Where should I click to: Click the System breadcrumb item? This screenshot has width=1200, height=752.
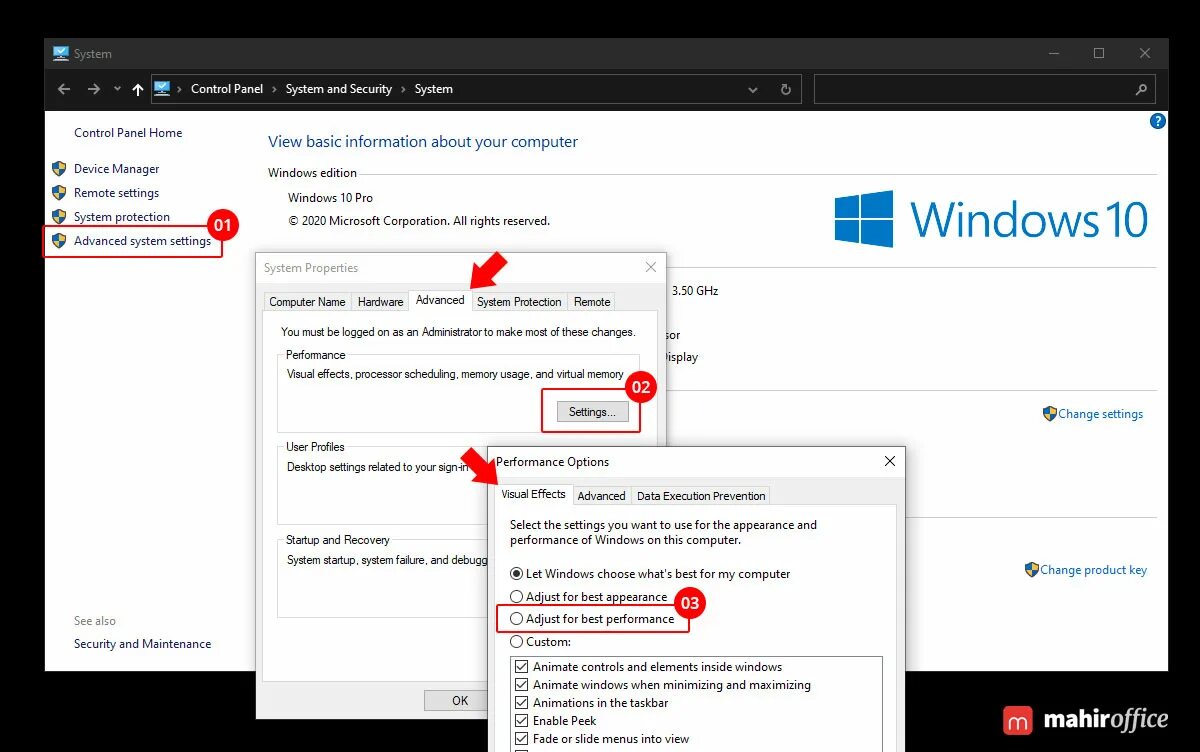tap(434, 89)
